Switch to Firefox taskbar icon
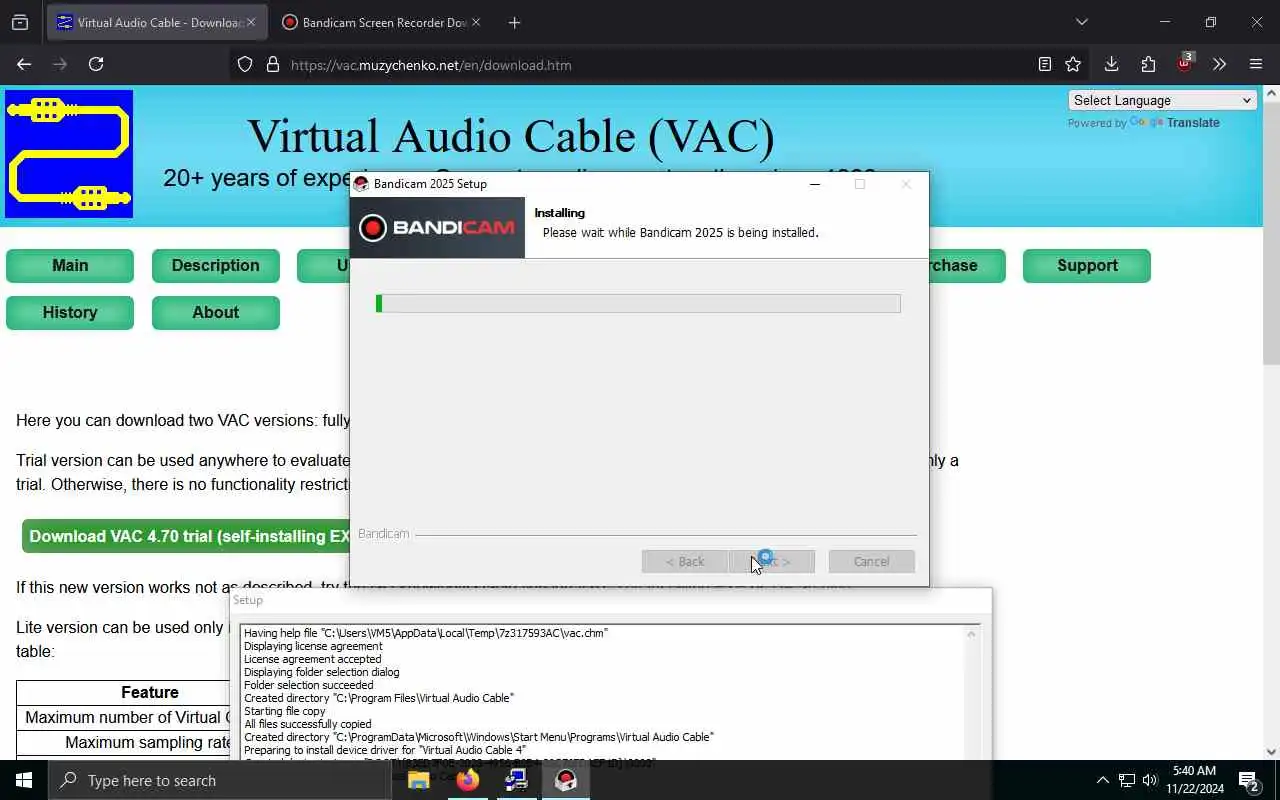 click(x=467, y=780)
